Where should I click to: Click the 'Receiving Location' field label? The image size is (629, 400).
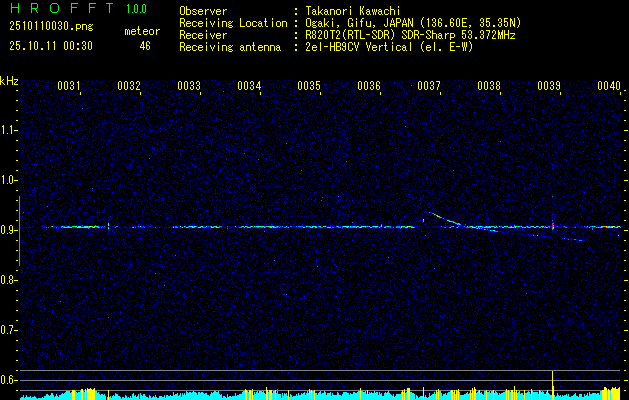[x=233, y=23]
